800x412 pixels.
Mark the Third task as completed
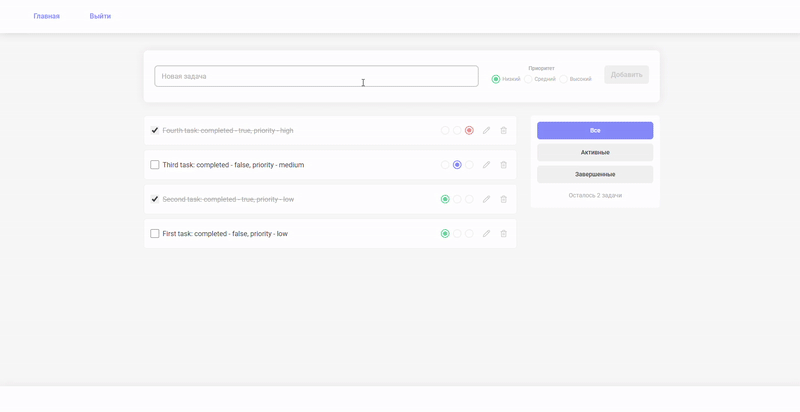click(x=155, y=165)
